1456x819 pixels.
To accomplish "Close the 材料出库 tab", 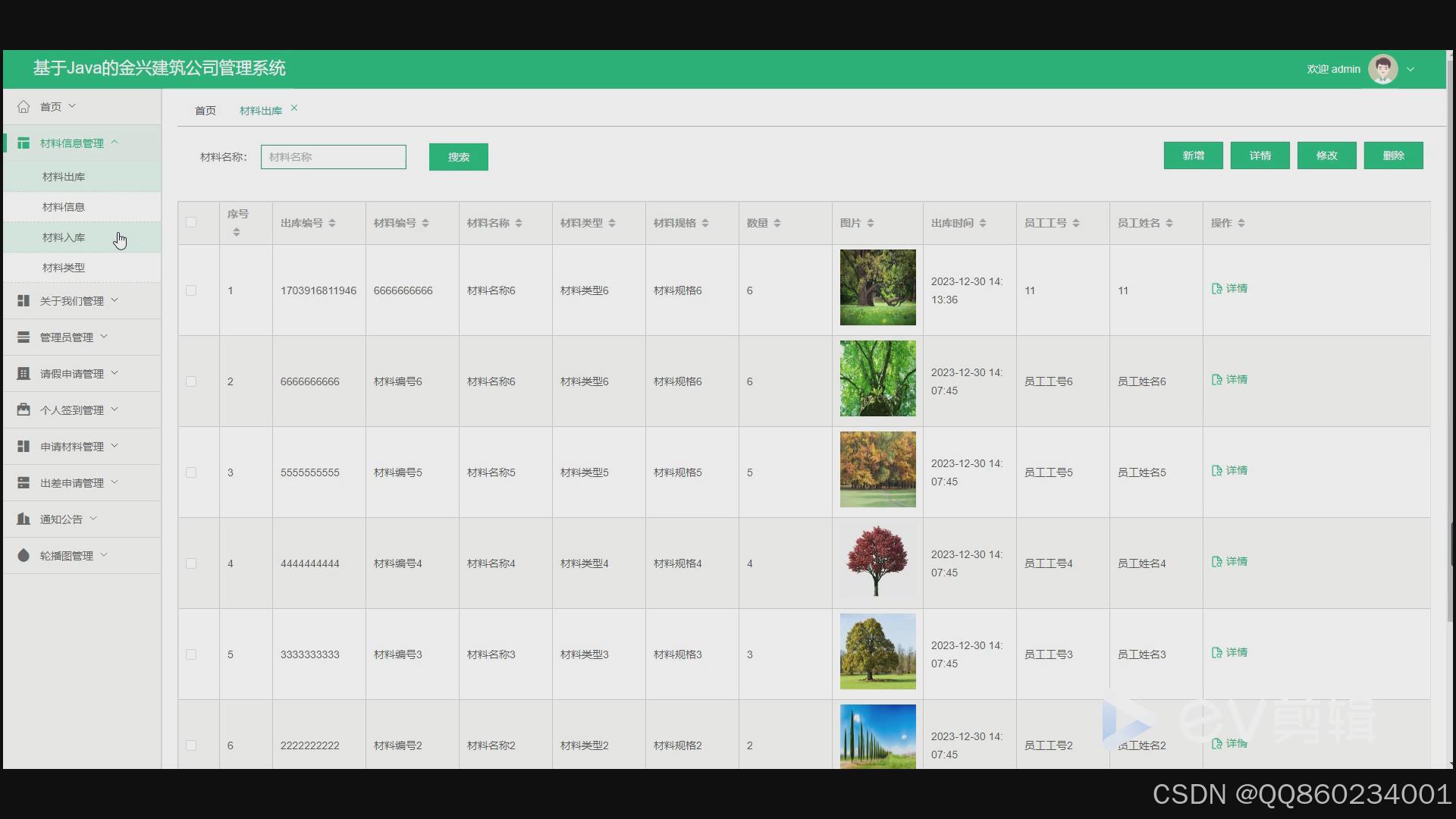I will [x=294, y=108].
